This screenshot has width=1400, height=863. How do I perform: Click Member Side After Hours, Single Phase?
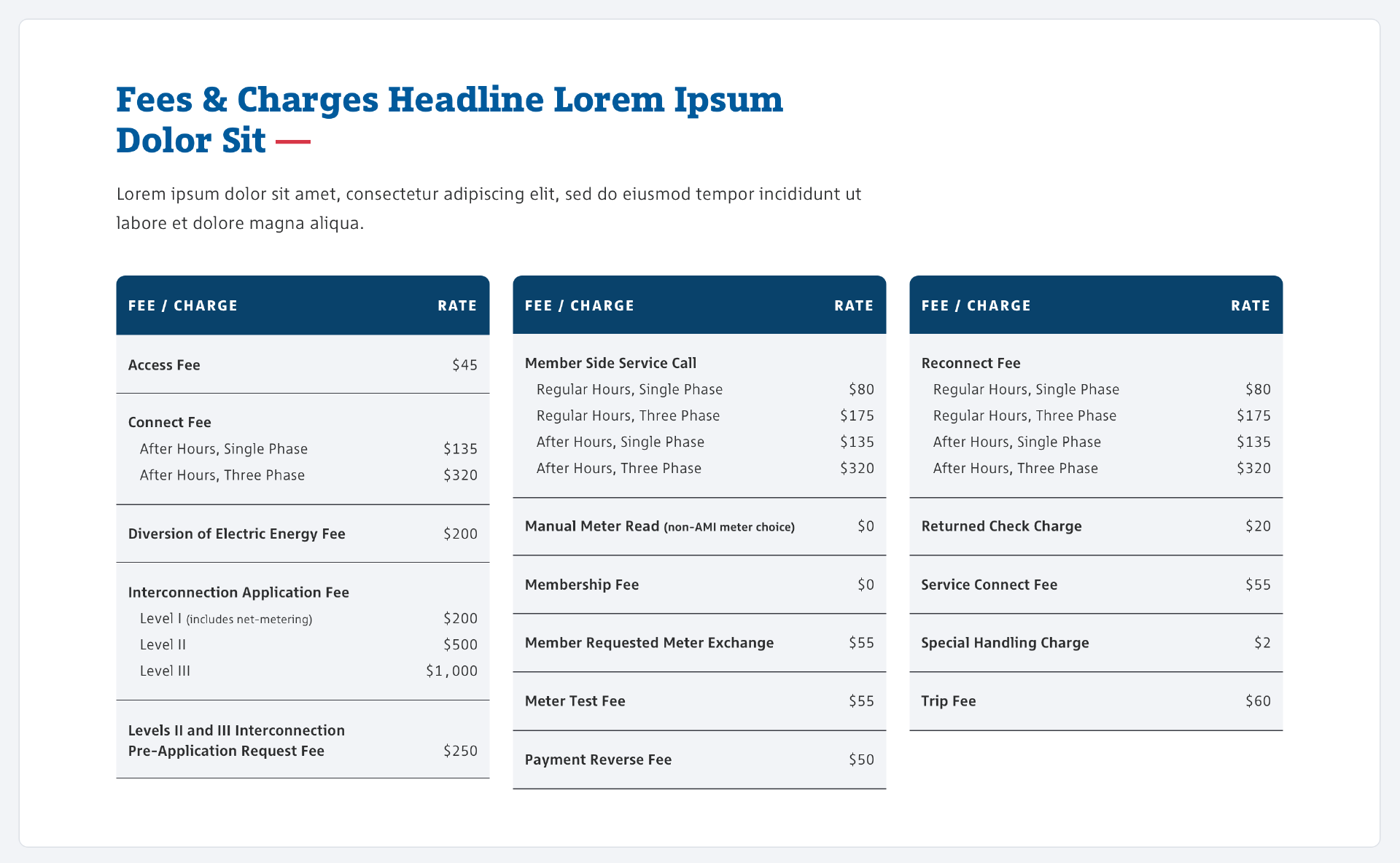(621, 442)
